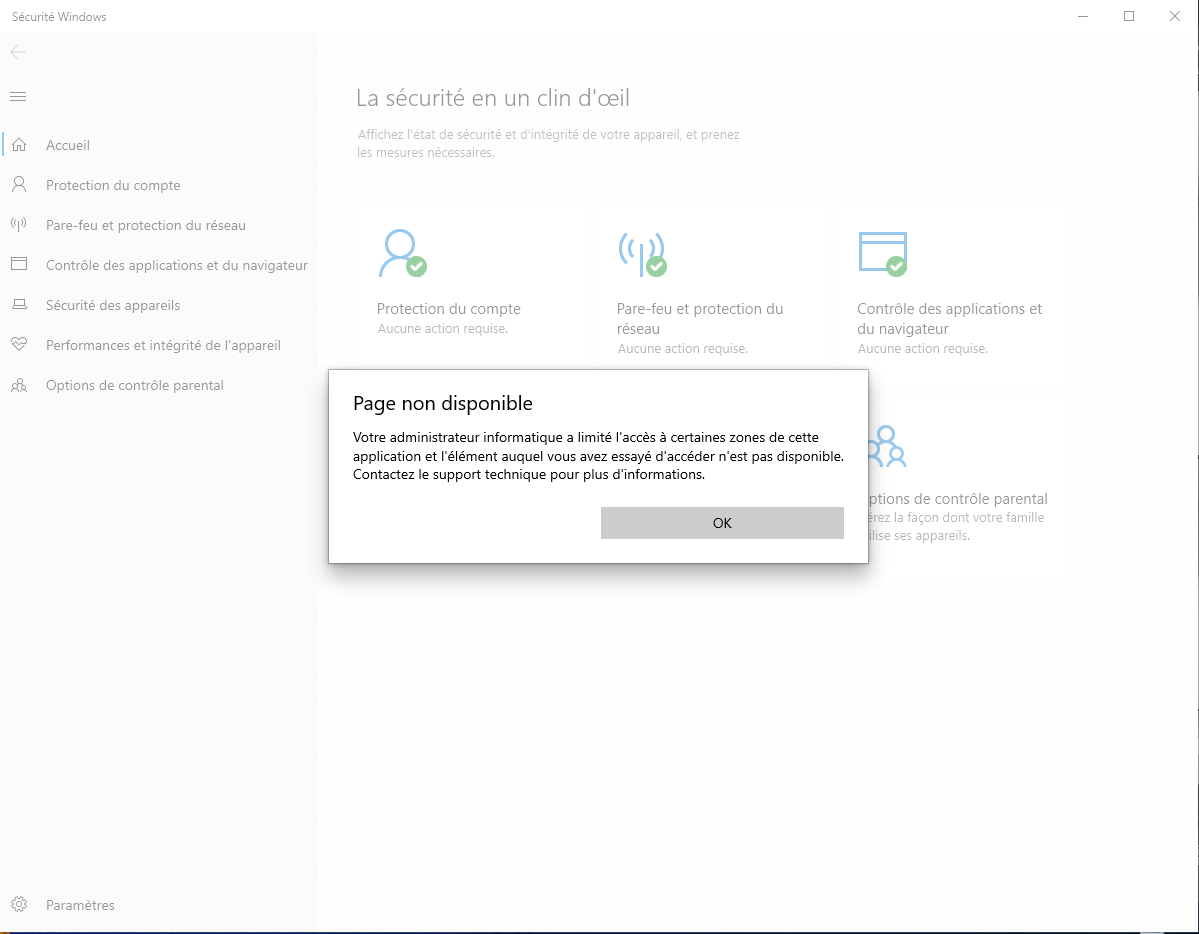Image resolution: width=1199 pixels, height=934 pixels.
Task: Click the large Pare-feu tile antenna icon
Action: pyautogui.click(x=642, y=254)
